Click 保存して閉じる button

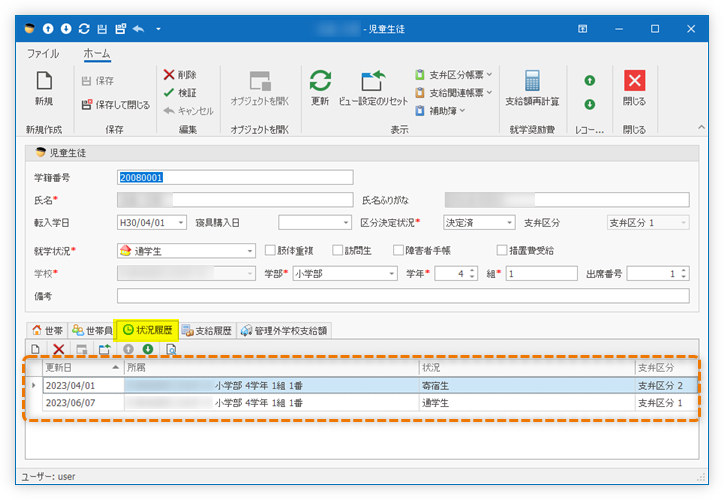point(115,105)
